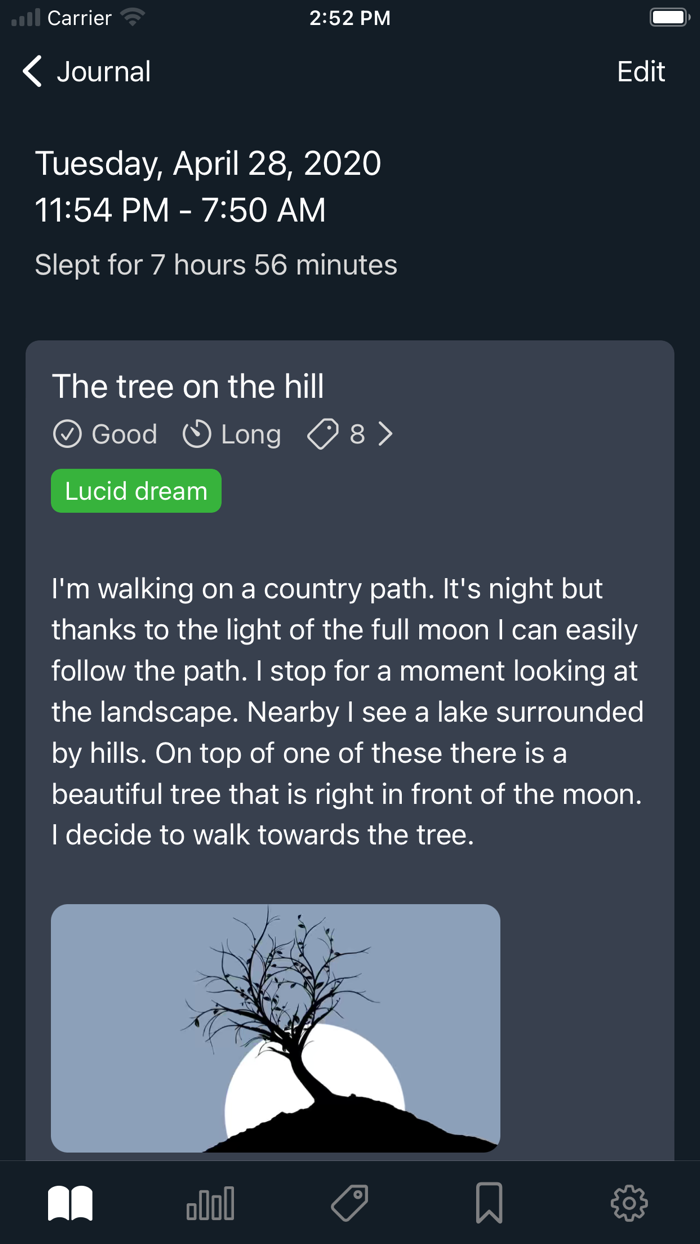Tap the sleep time range 11:54 PM - 7:50 AM
The image size is (700, 1244).
click(x=180, y=211)
